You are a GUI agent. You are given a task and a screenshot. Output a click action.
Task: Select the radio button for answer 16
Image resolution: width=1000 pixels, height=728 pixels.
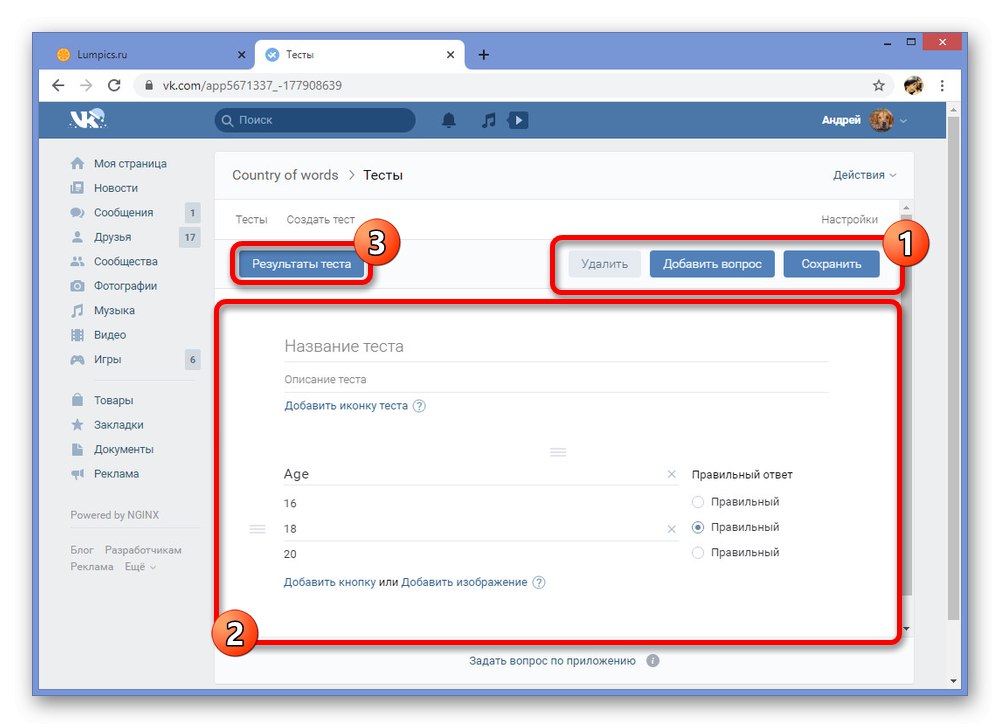coord(698,502)
